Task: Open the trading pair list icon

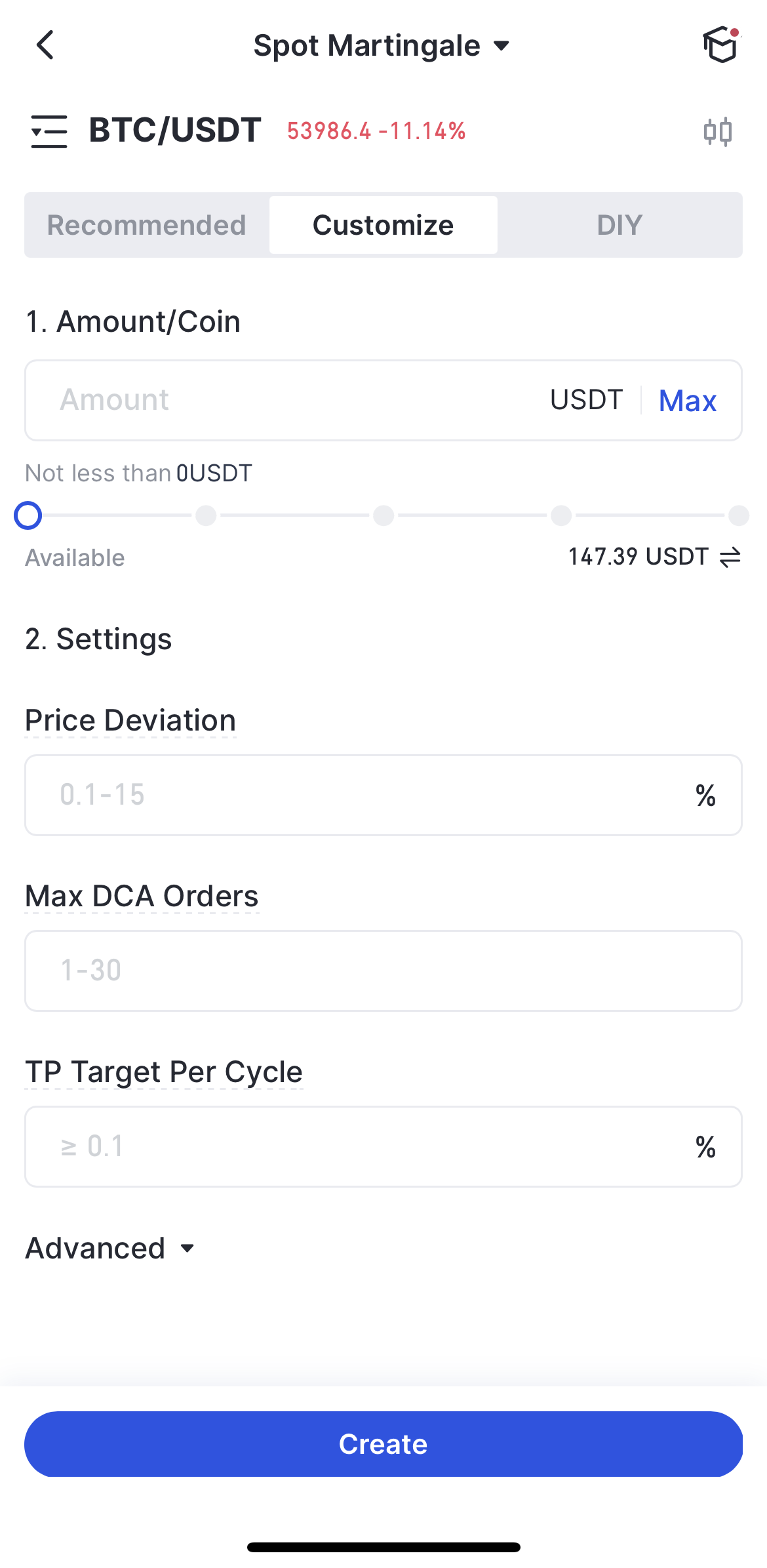Action: coord(49,131)
